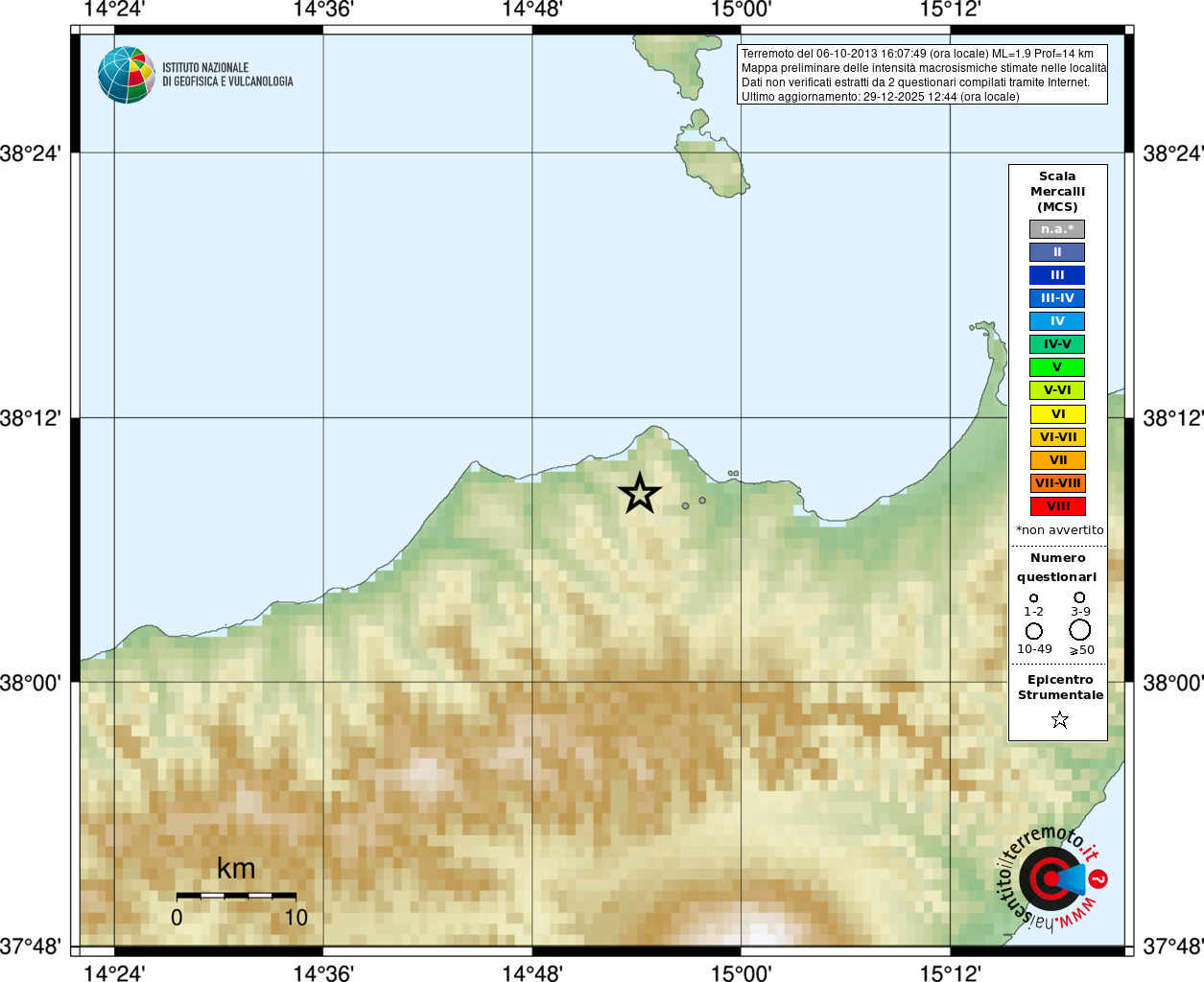Image resolution: width=1204 pixels, height=982 pixels.
Task: Select the MCS III-IV intensity swatch
Action: pyautogui.click(x=1057, y=298)
